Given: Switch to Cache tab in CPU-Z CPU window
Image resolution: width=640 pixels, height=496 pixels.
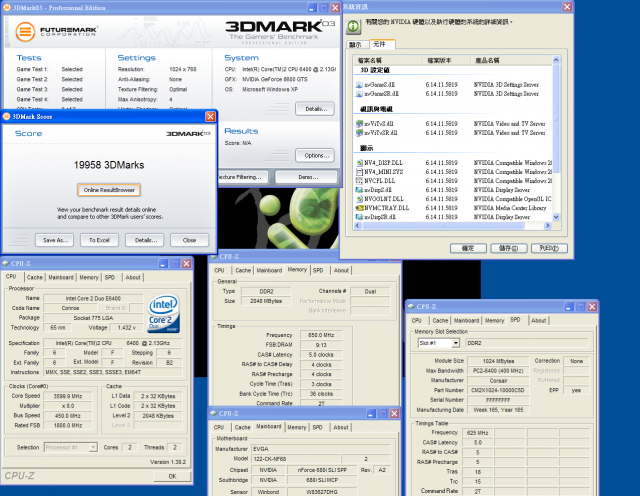Looking at the screenshot, I should 35,278.
